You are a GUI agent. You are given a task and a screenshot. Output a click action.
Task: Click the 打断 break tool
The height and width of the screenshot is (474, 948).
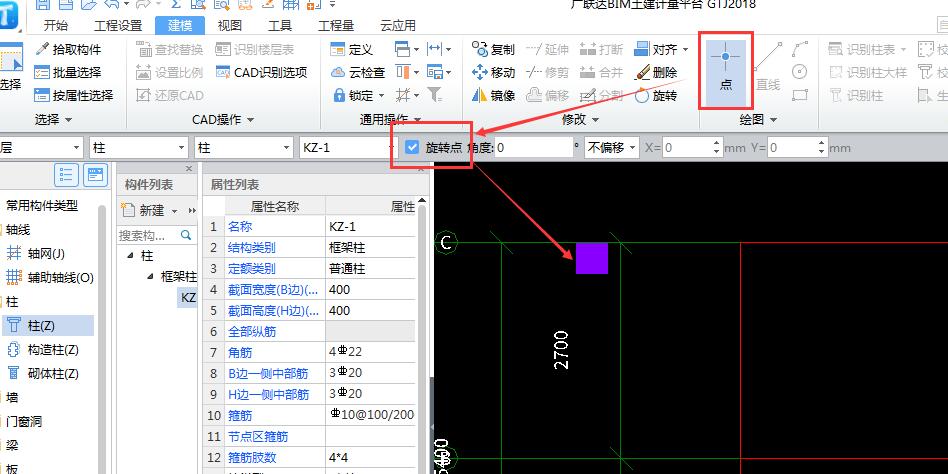point(602,50)
